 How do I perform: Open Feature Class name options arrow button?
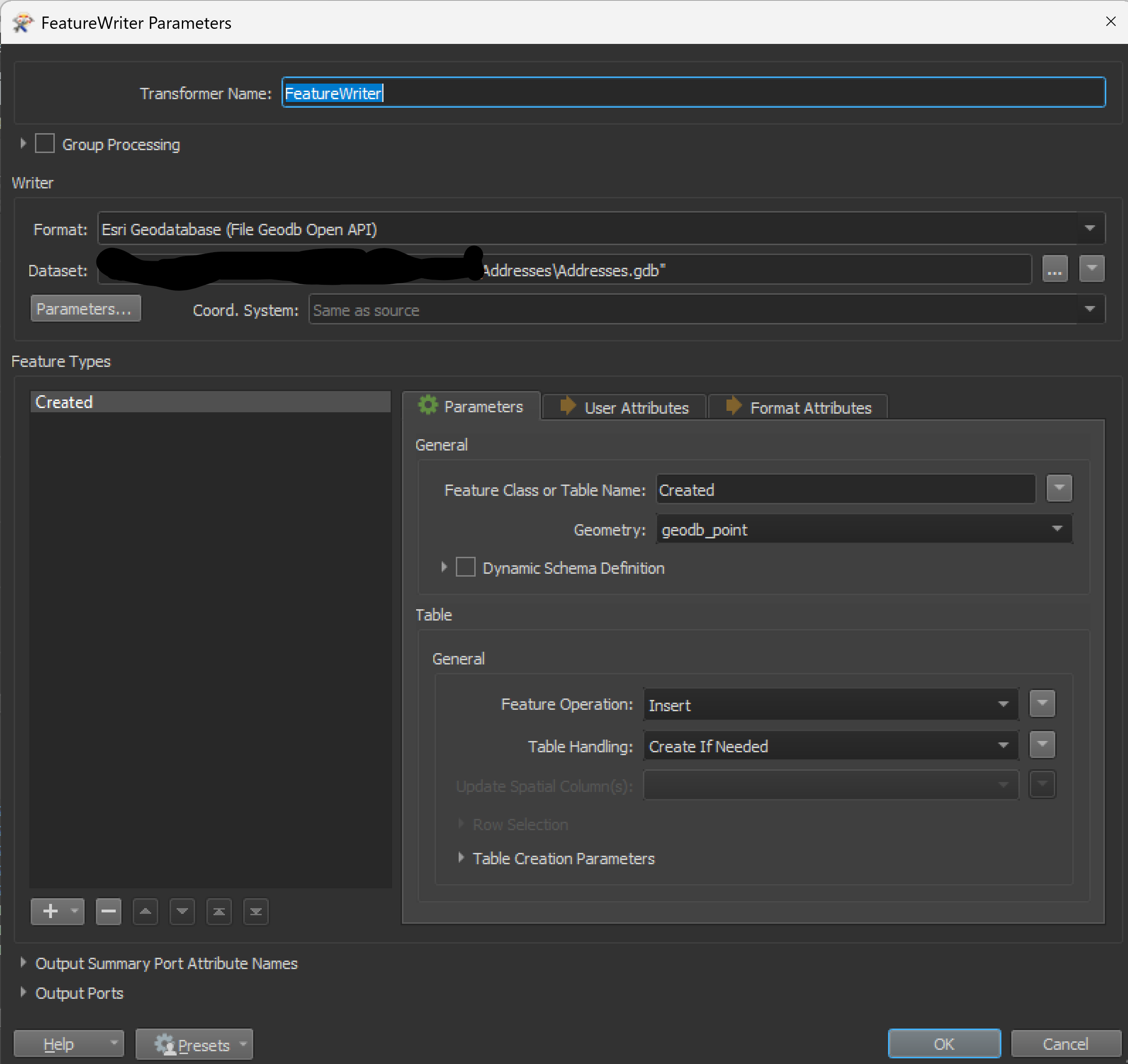pos(1060,488)
